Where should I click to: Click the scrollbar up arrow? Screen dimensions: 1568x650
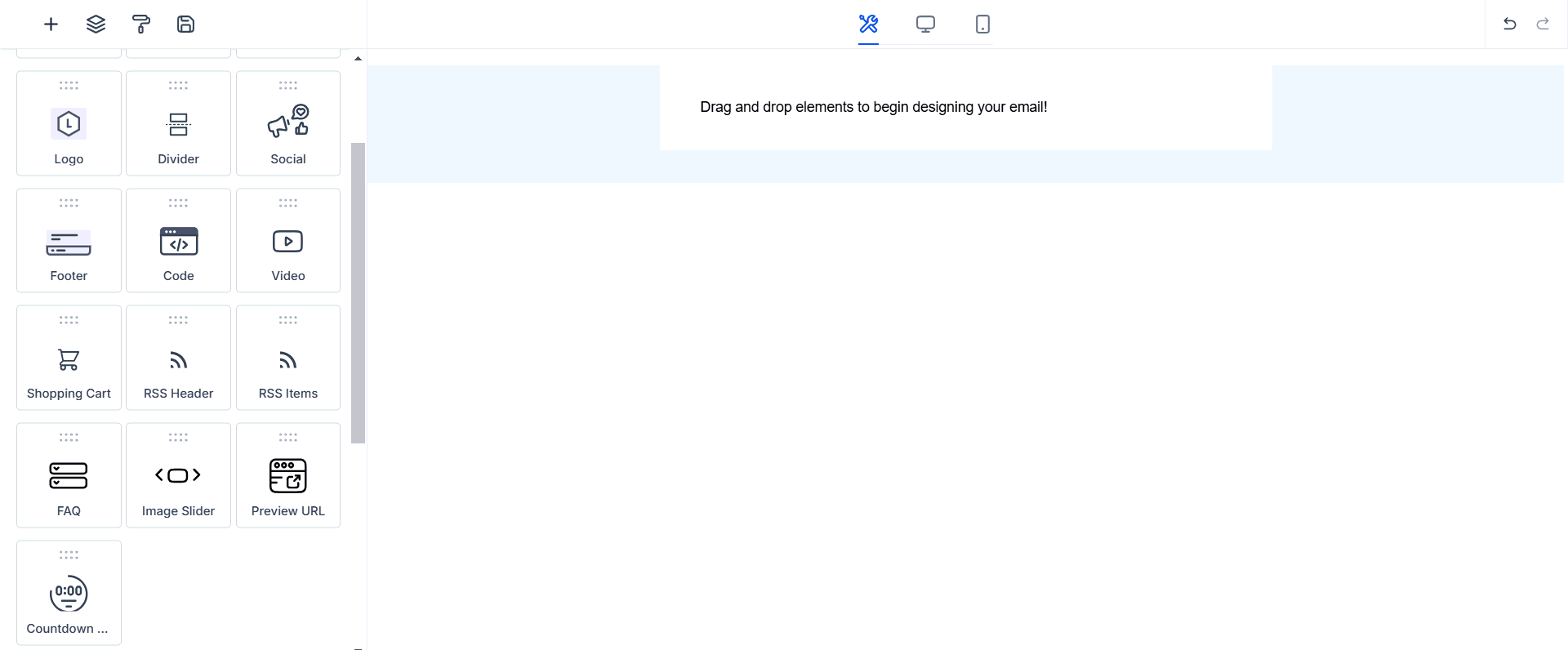pyautogui.click(x=358, y=59)
